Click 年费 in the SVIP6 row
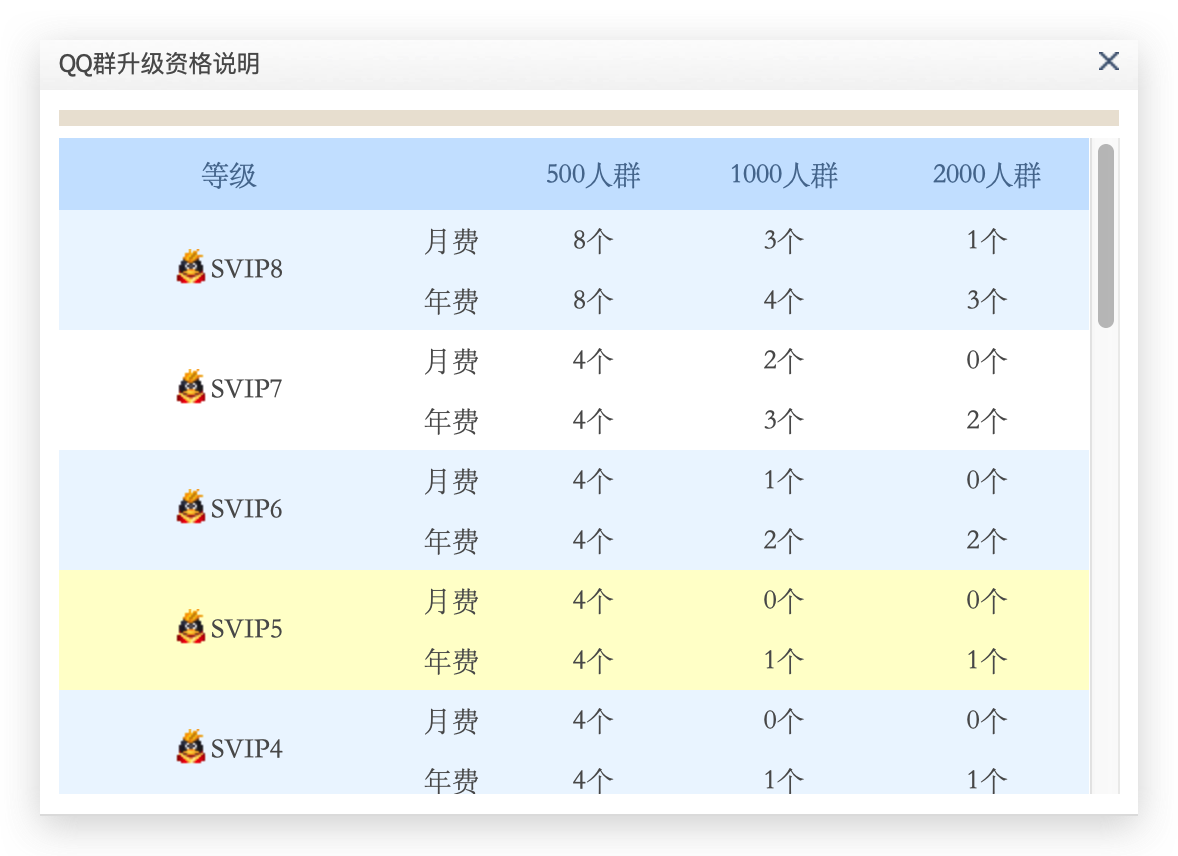The height and width of the screenshot is (856, 1178). pos(452,541)
